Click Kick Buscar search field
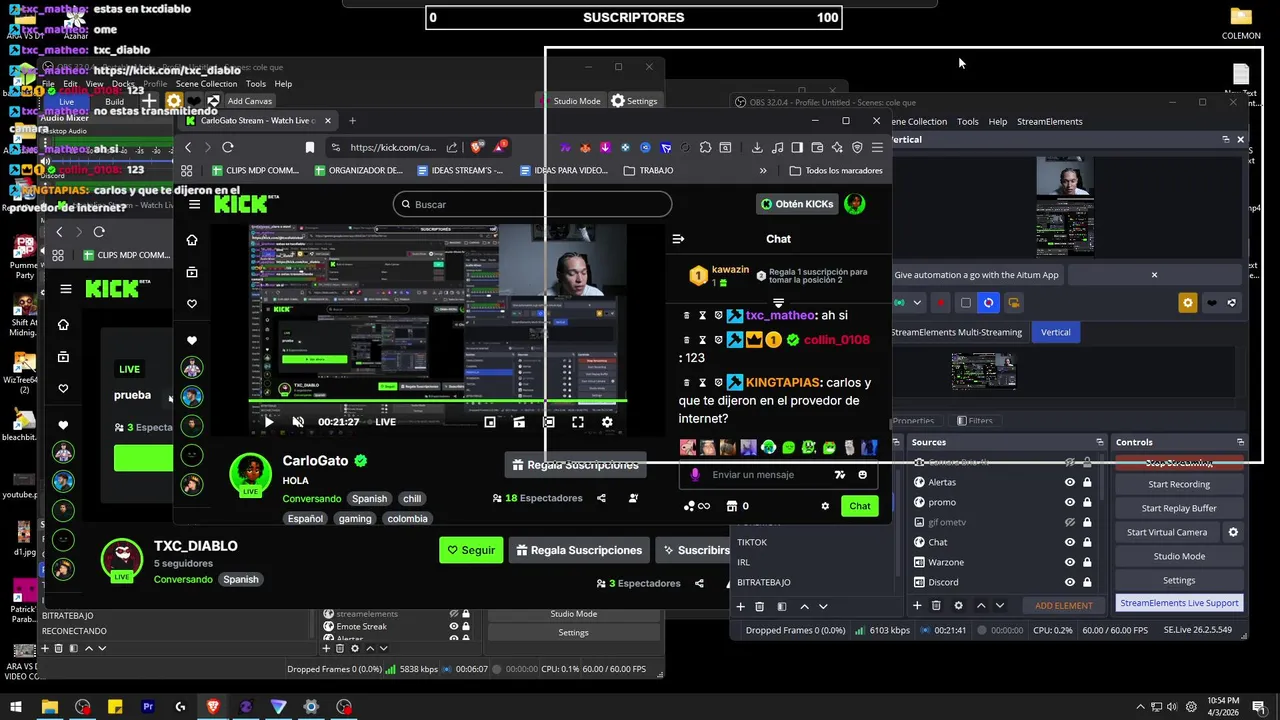 tap(532, 204)
